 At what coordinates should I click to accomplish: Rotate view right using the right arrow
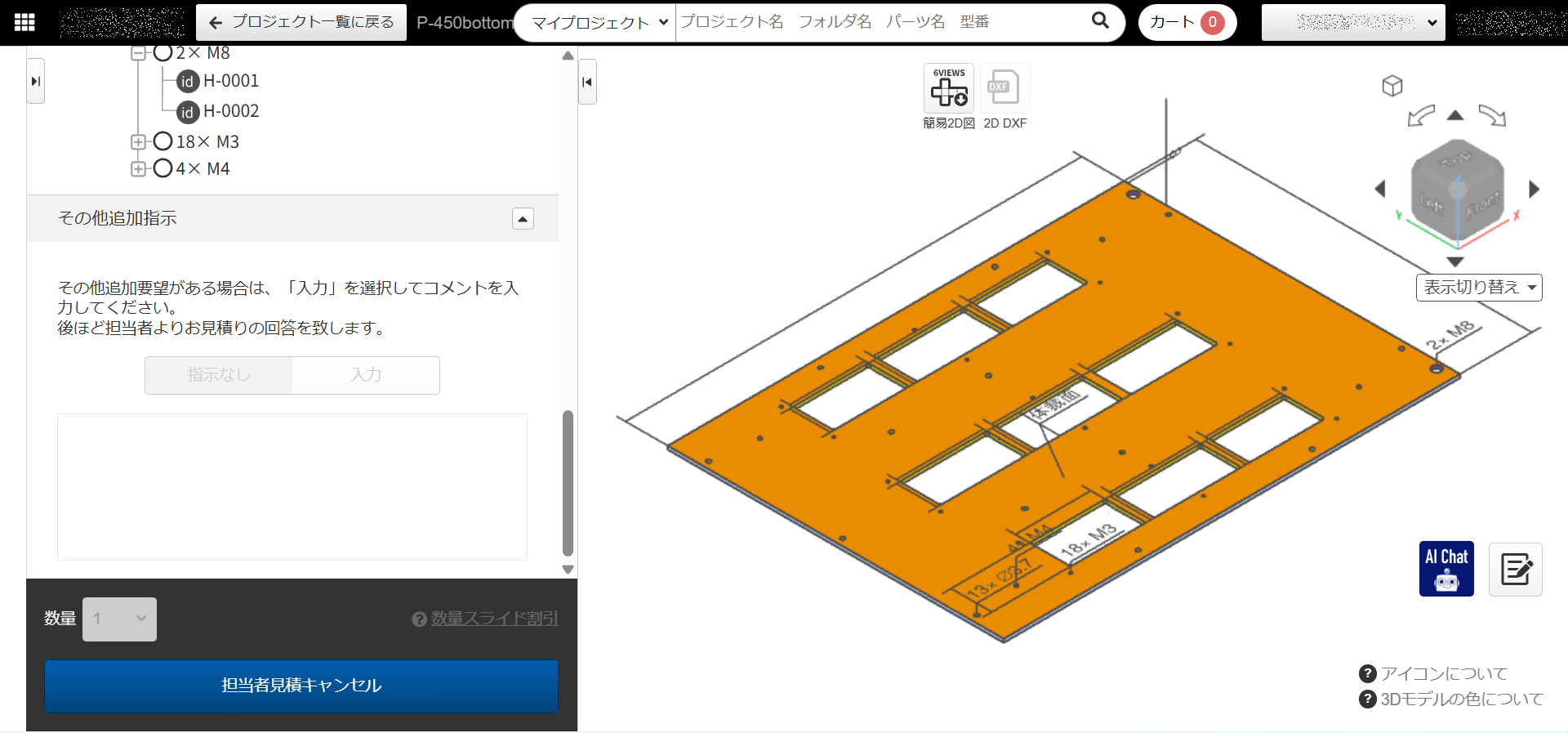tap(1534, 190)
